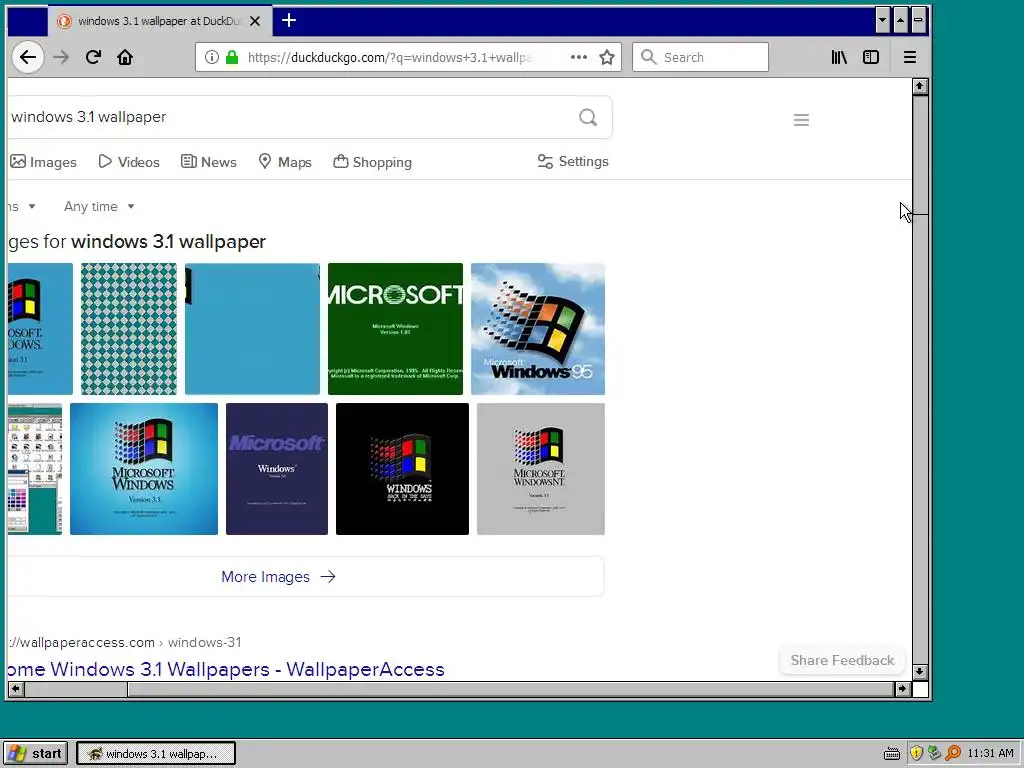Open the Windows 95 clouds thumbnail
Image resolution: width=1024 pixels, height=768 pixels.
pos(537,328)
